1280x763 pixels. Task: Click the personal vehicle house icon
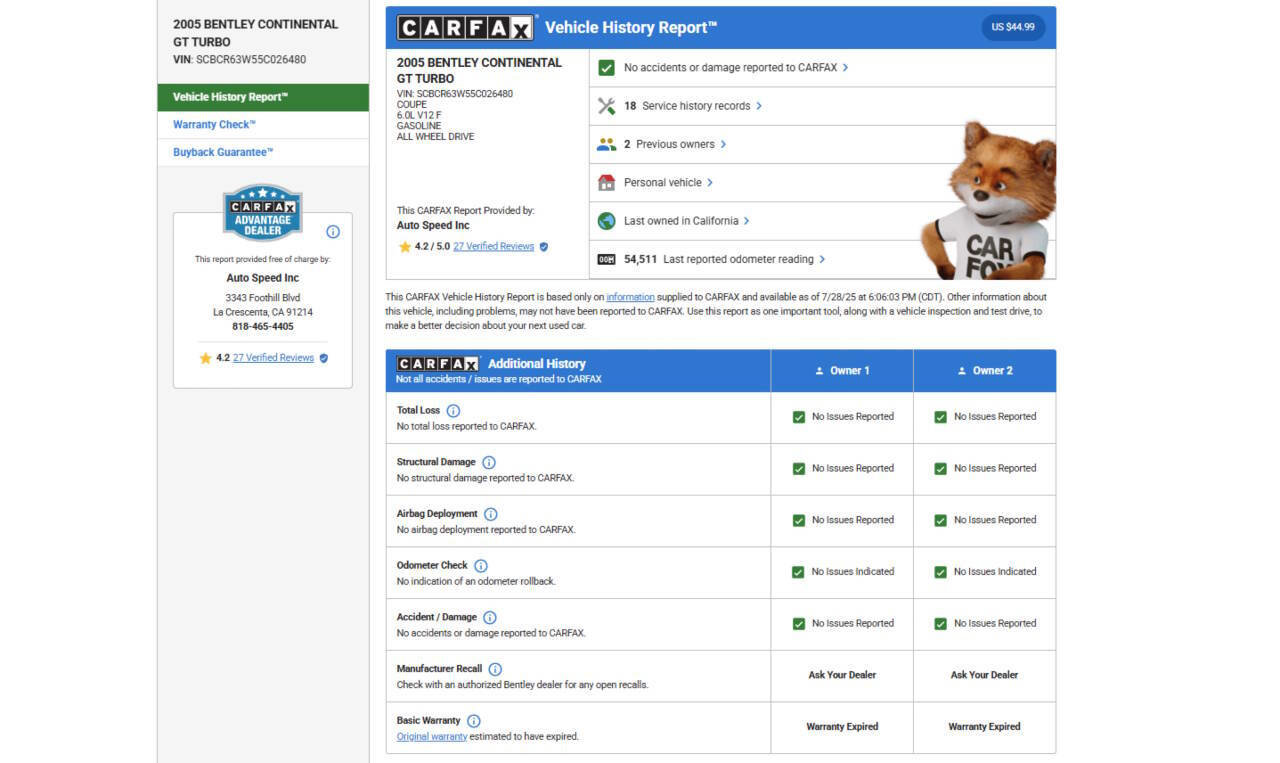click(x=606, y=183)
